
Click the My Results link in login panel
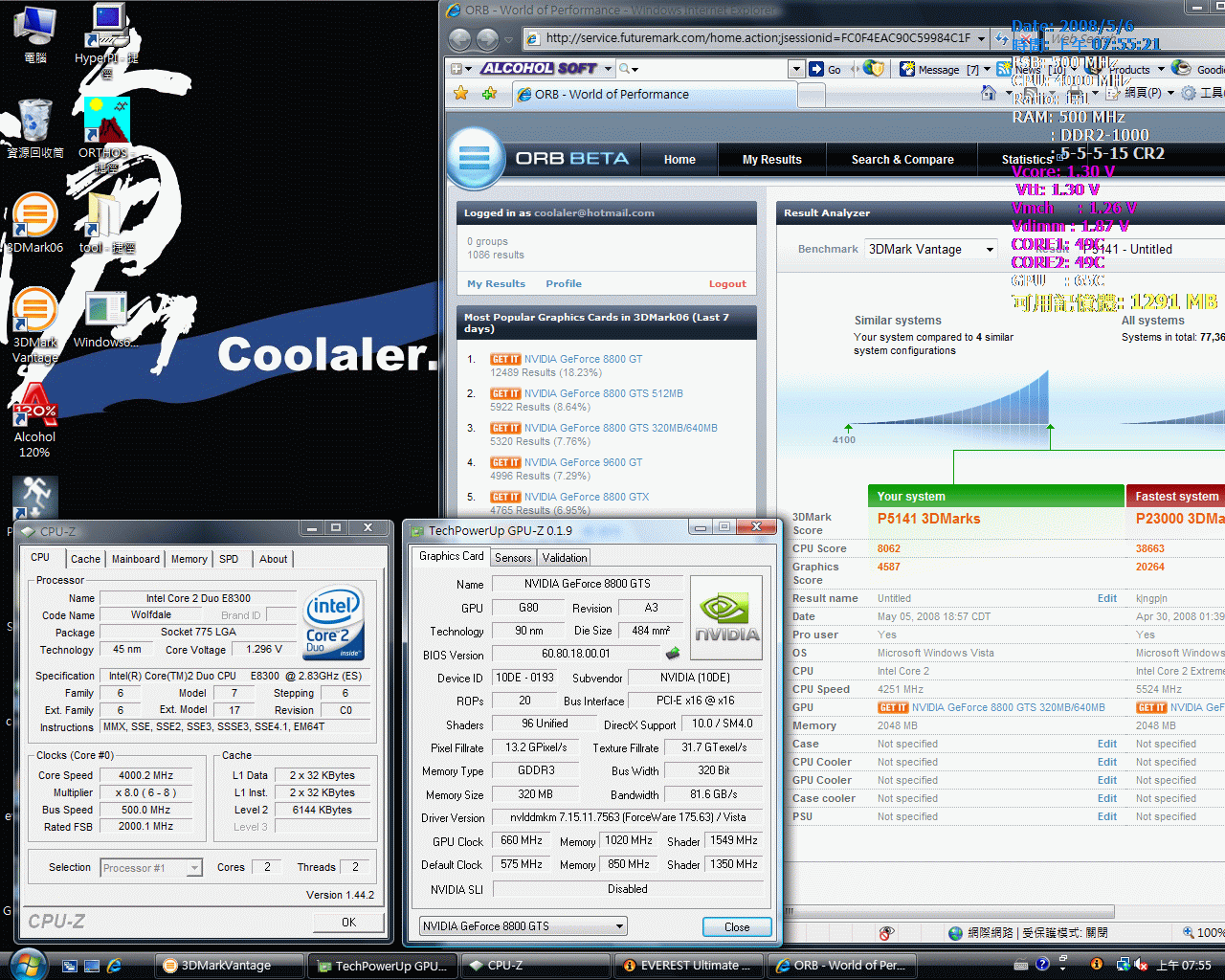point(496,284)
